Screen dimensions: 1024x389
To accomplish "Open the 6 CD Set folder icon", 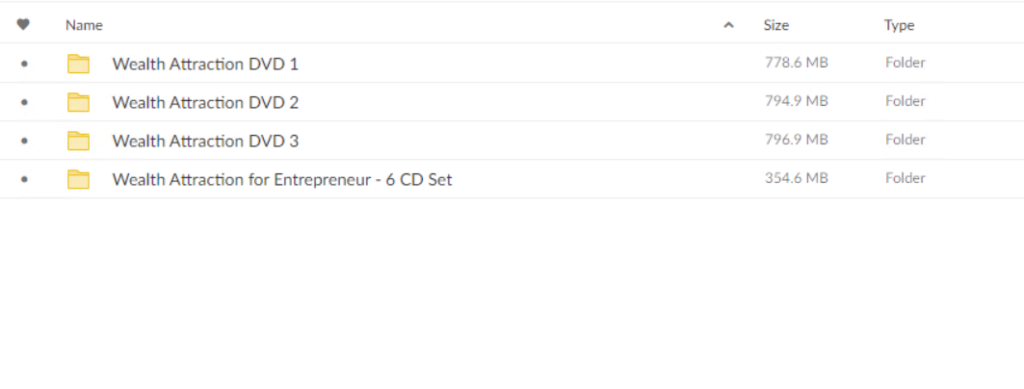I will click(x=78, y=179).
